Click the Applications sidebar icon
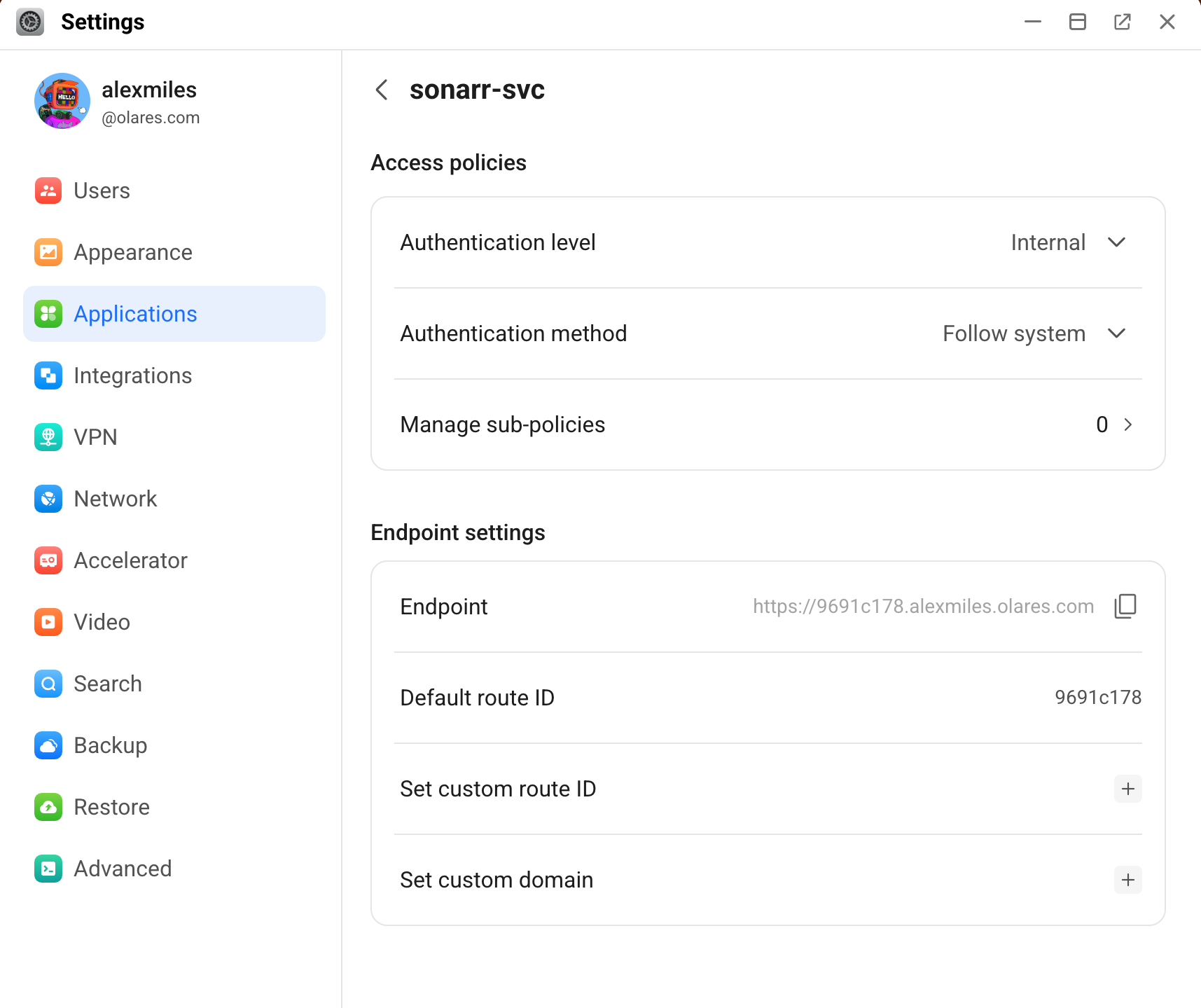The width and height of the screenshot is (1201, 1008). (x=48, y=314)
